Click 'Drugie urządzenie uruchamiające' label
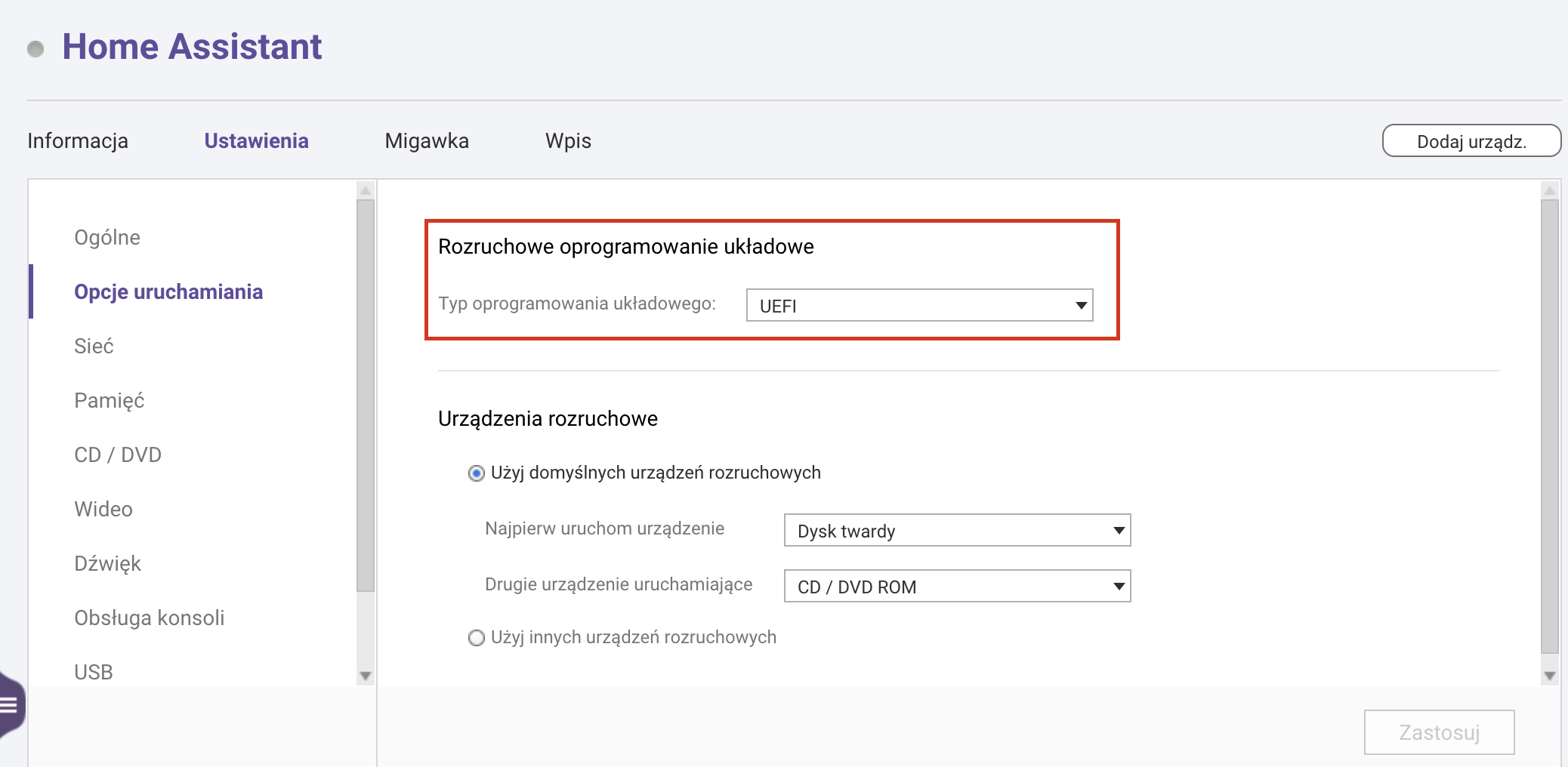The width and height of the screenshot is (1568, 767). tap(619, 584)
